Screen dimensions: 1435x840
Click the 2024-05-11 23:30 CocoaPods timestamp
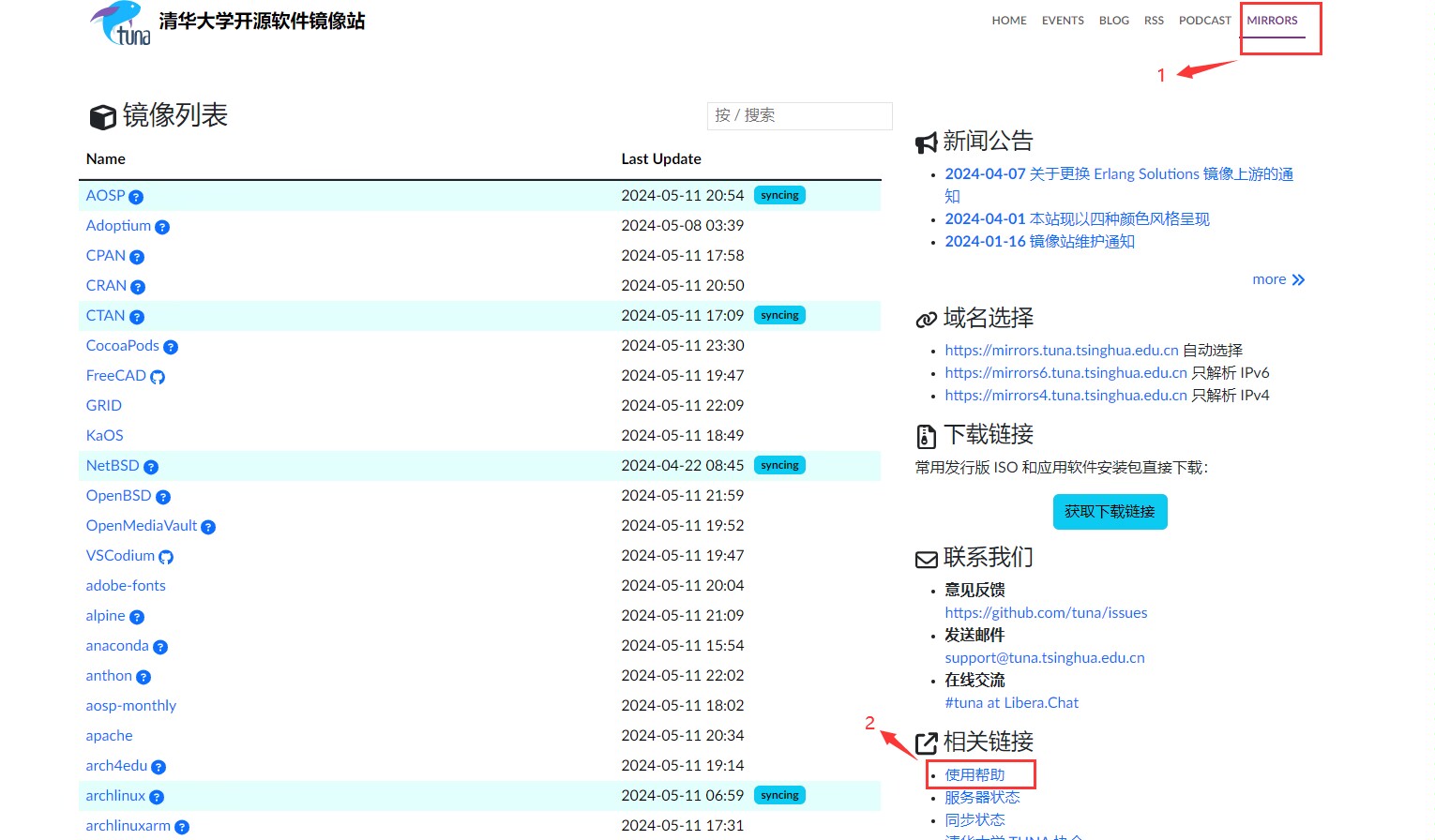683,346
